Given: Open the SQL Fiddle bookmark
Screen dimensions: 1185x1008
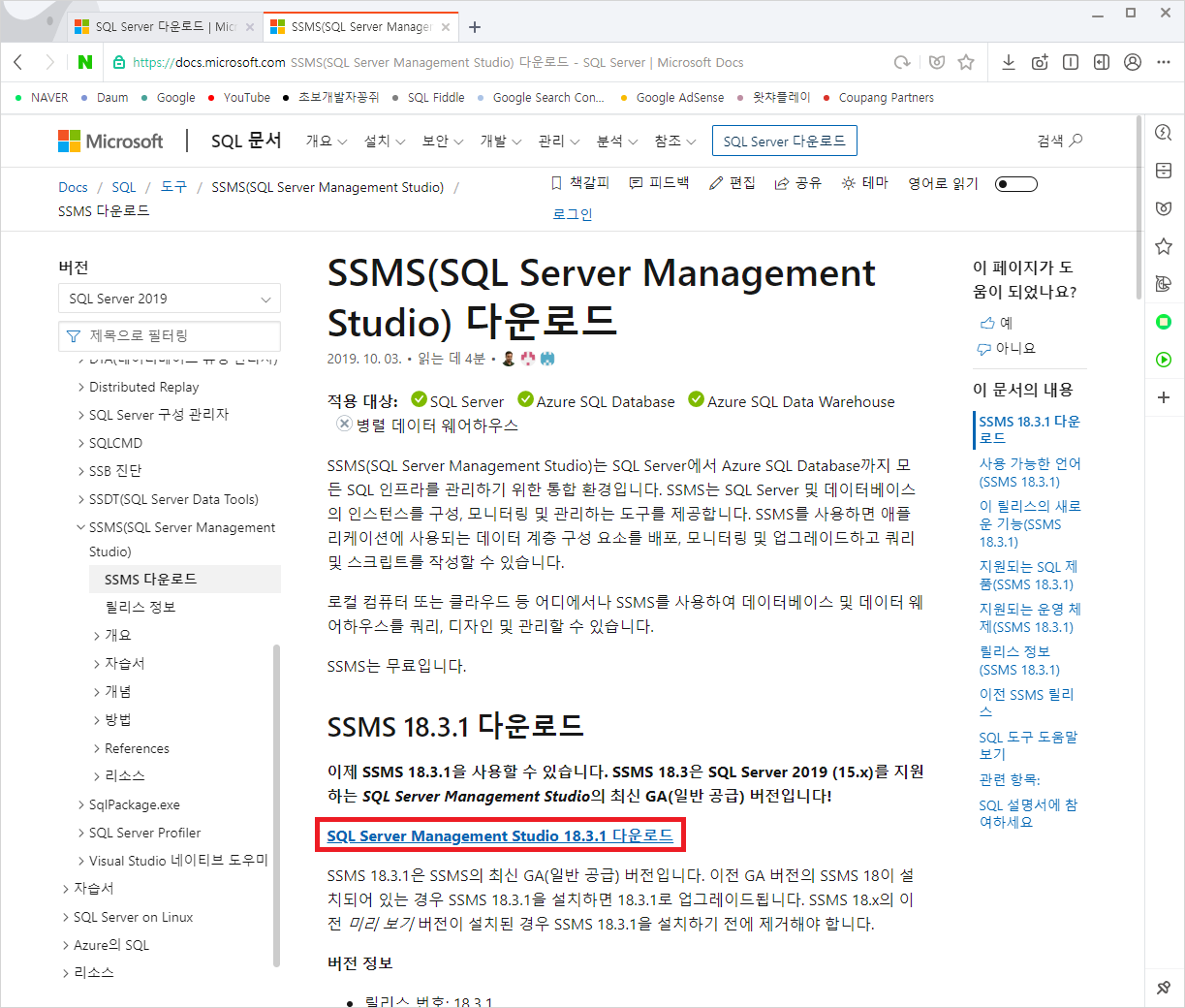Looking at the screenshot, I should click(x=427, y=98).
